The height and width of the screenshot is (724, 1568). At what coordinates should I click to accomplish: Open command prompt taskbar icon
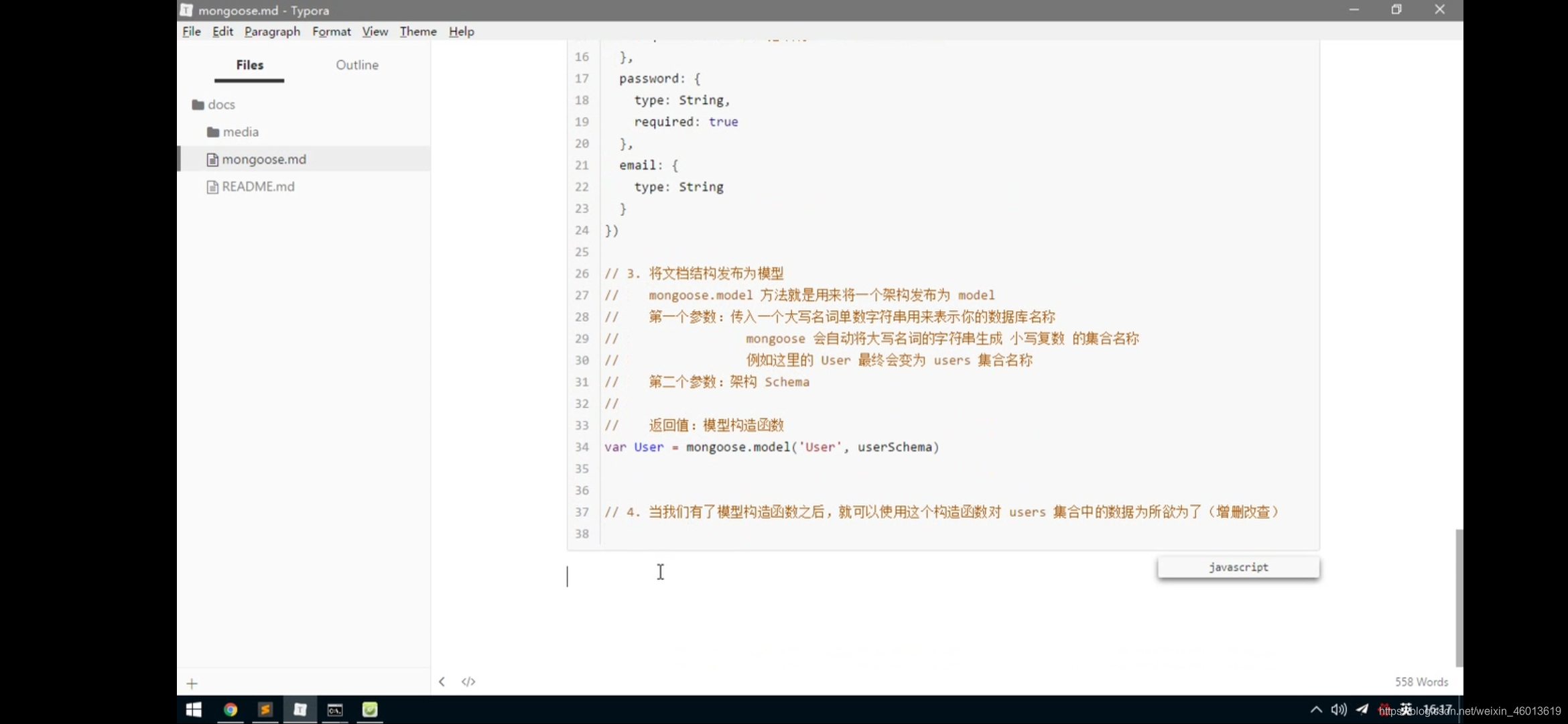point(335,710)
